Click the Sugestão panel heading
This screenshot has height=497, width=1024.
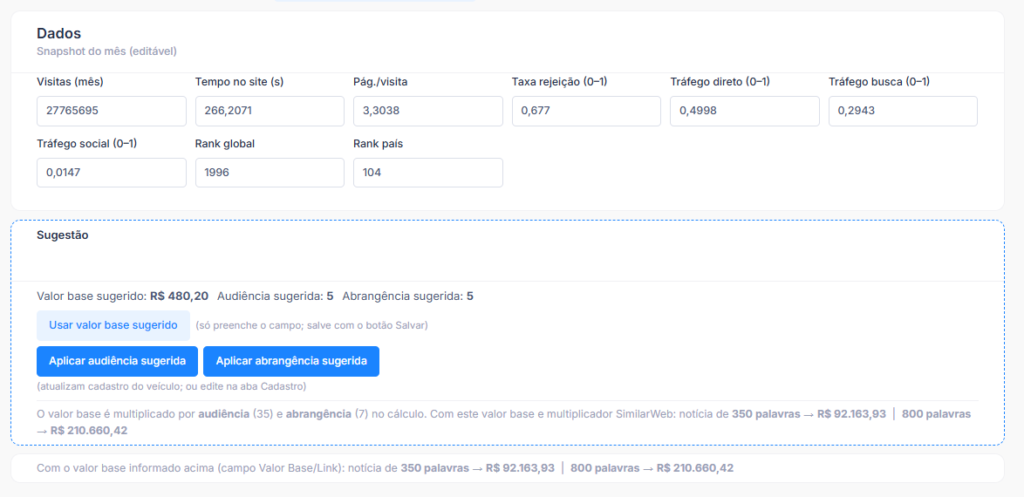pyautogui.click(x=63, y=235)
